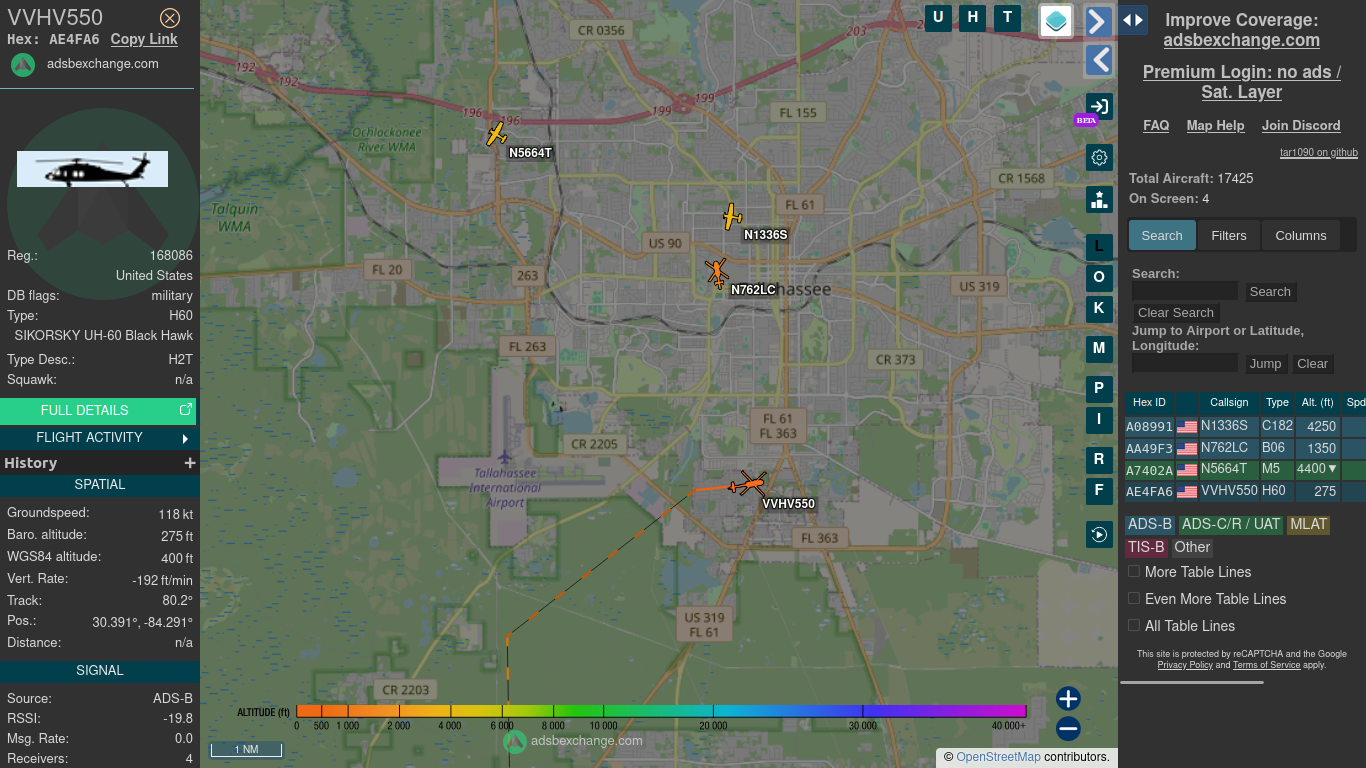Screen dimensions: 1366x768
Task: Select the VVHV550 row in aircraft table
Action: 1245,492
